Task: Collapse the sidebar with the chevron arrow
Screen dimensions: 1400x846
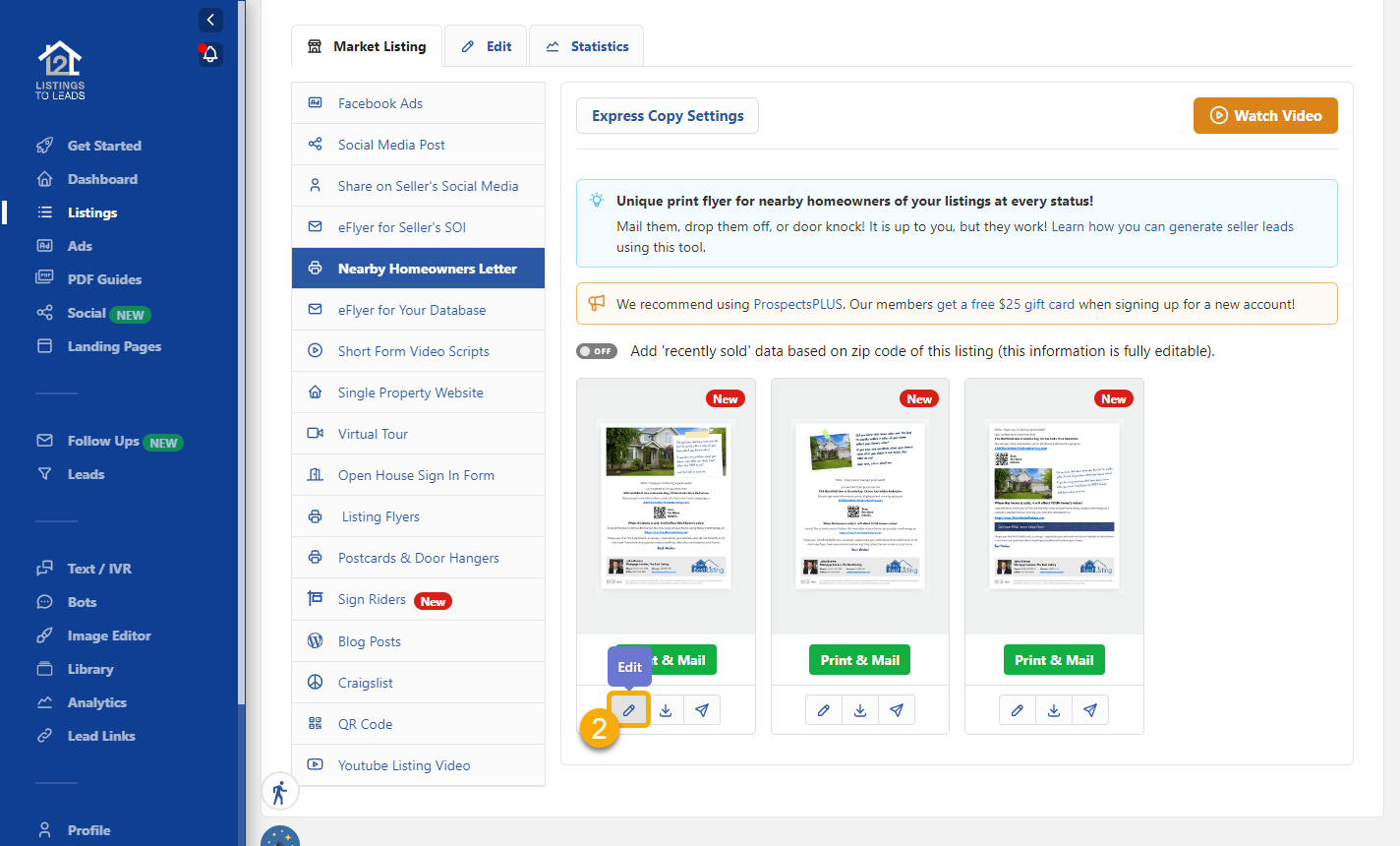Action: point(210,20)
